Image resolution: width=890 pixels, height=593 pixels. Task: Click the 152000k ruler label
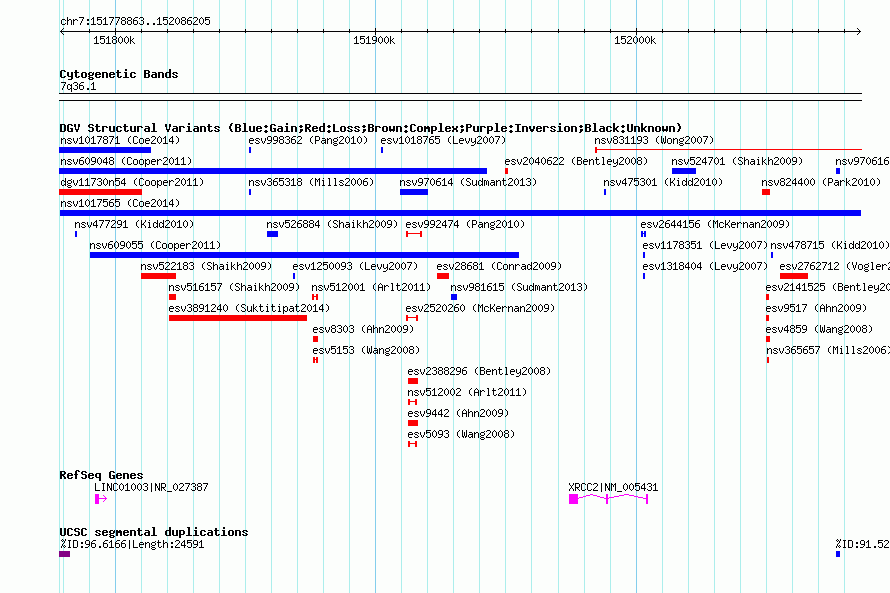(x=635, y=40)
